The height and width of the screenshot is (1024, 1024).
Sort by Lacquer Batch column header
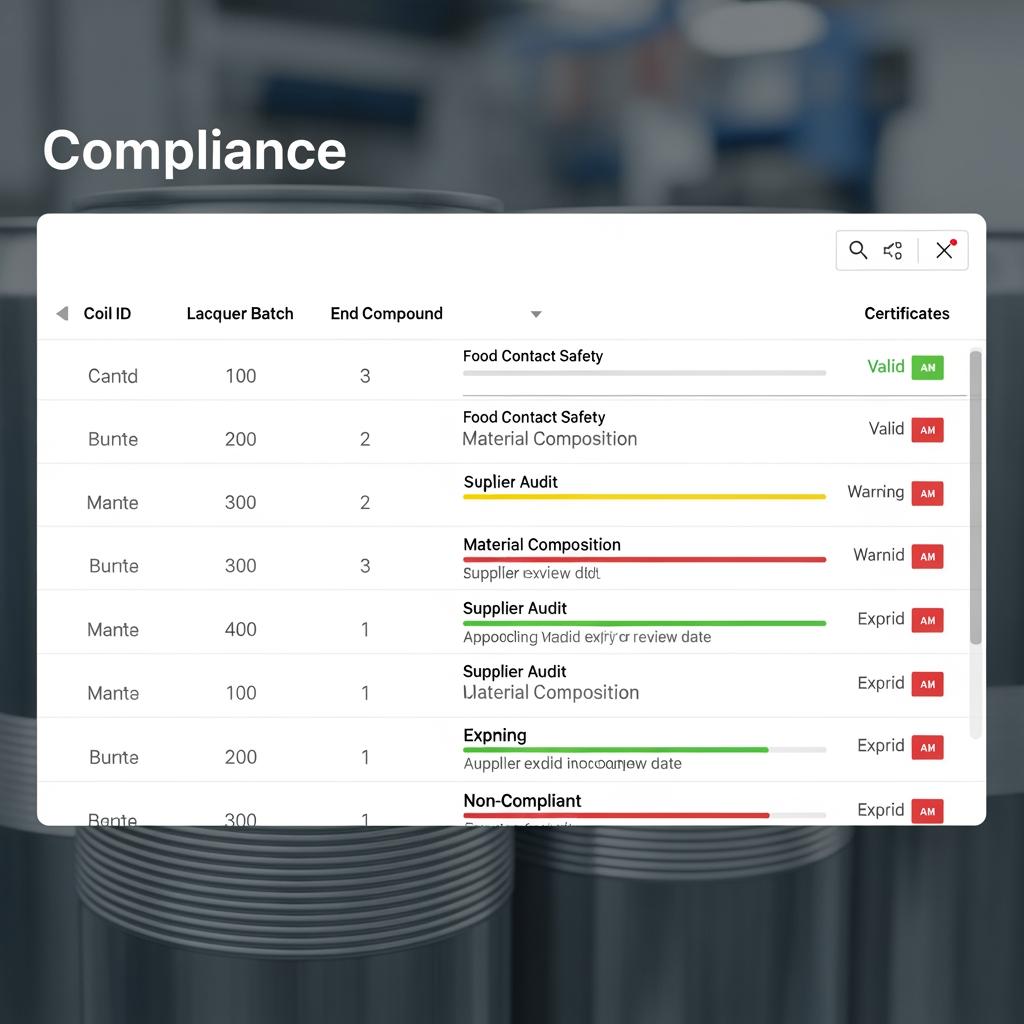pyautogui.click(x=240, y=313)
